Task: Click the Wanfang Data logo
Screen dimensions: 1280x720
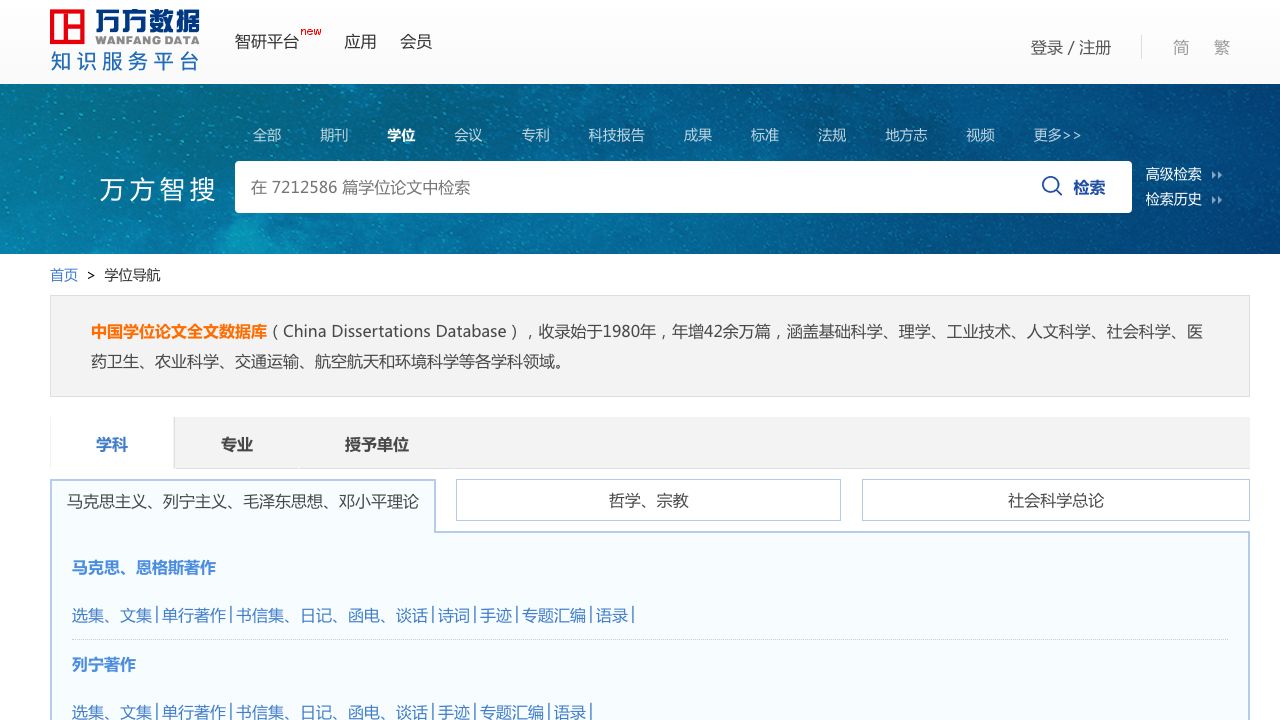Action: (125, 40)
